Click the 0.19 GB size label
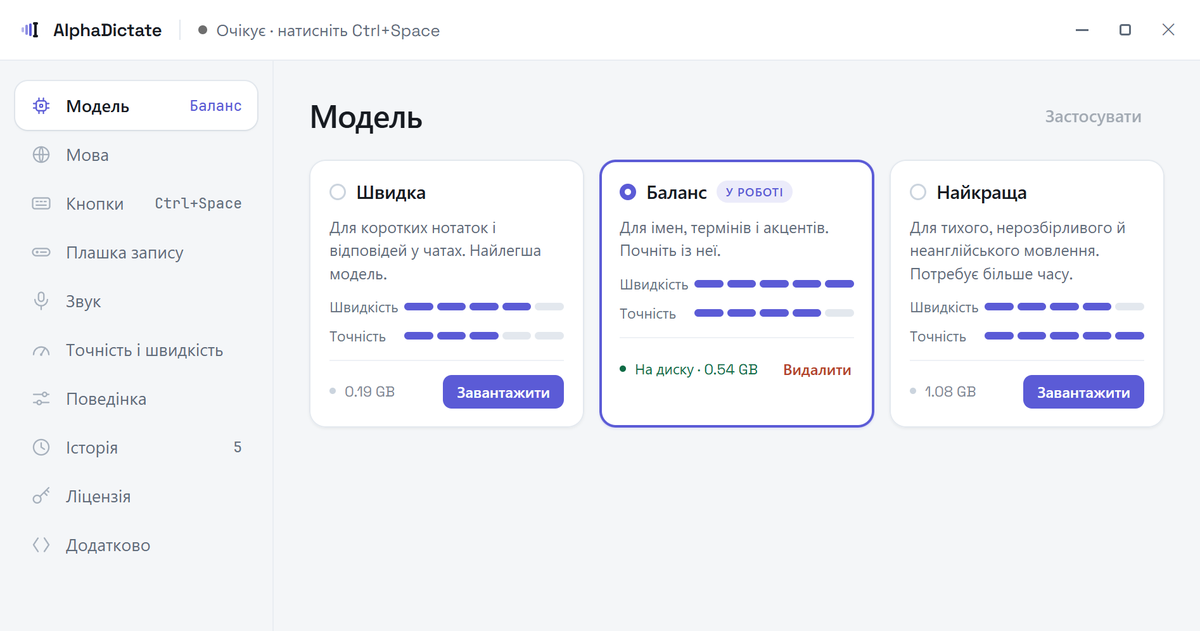Viewport: 1200px width, 631px height. click(x=370, y=392)
